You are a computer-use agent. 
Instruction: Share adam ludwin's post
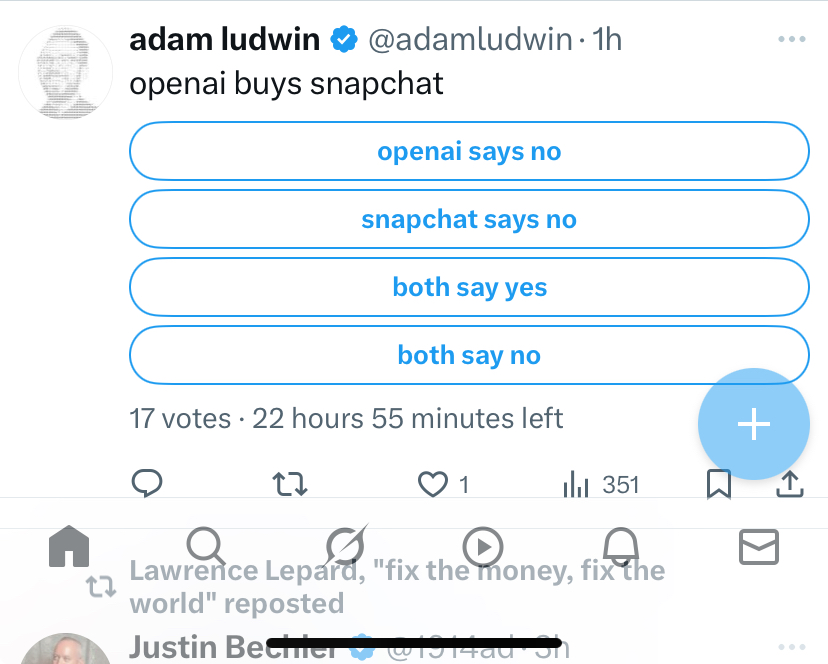(790, 485)
